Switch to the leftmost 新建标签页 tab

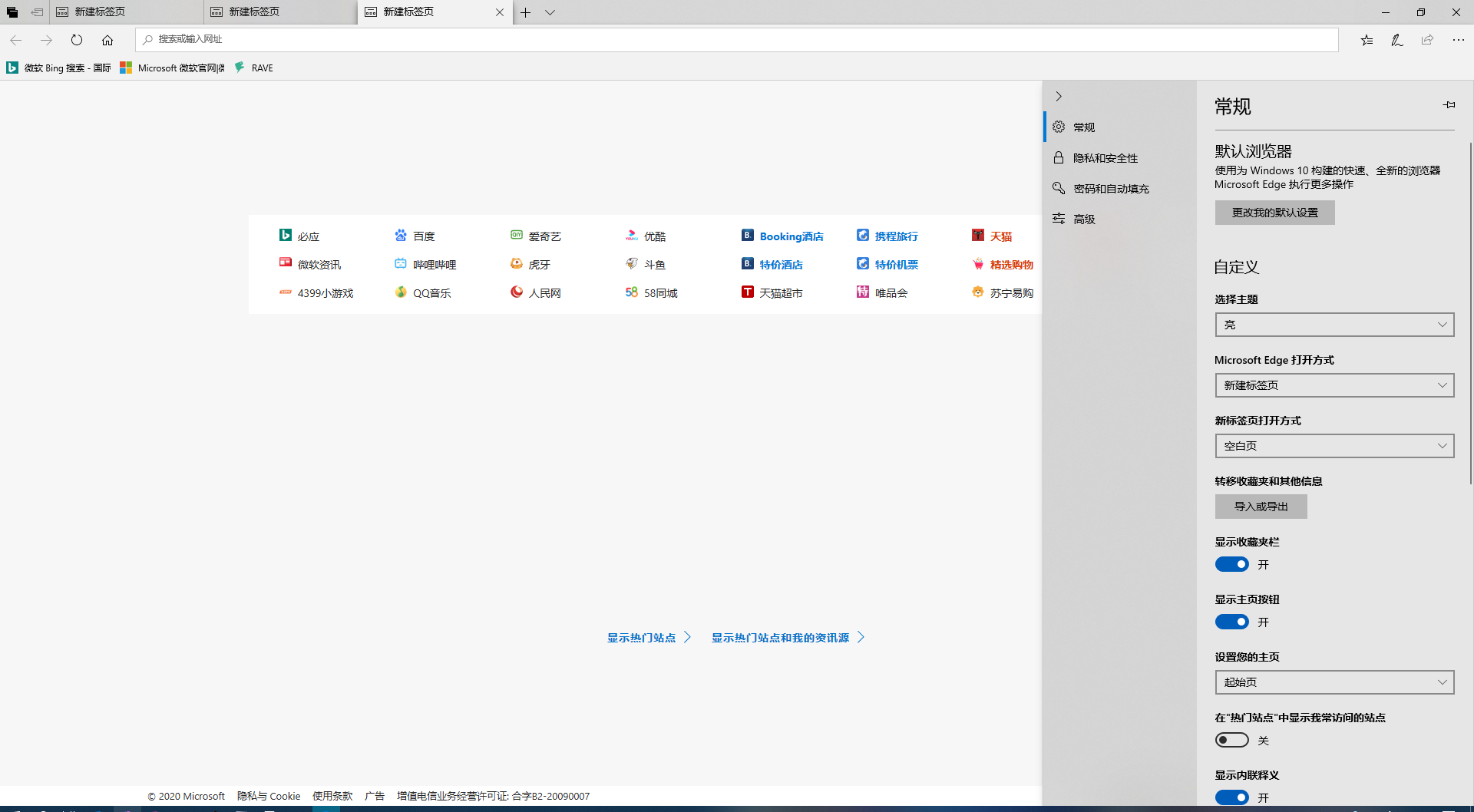coord(127,12)
